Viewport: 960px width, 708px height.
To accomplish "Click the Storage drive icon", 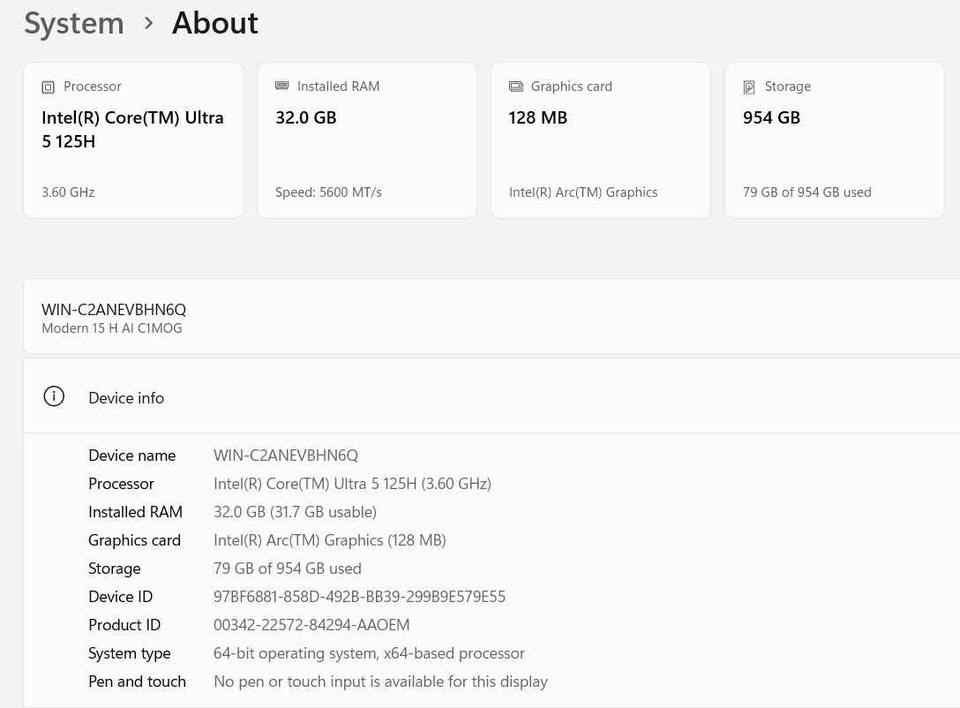I will click(x=749, y=87).
